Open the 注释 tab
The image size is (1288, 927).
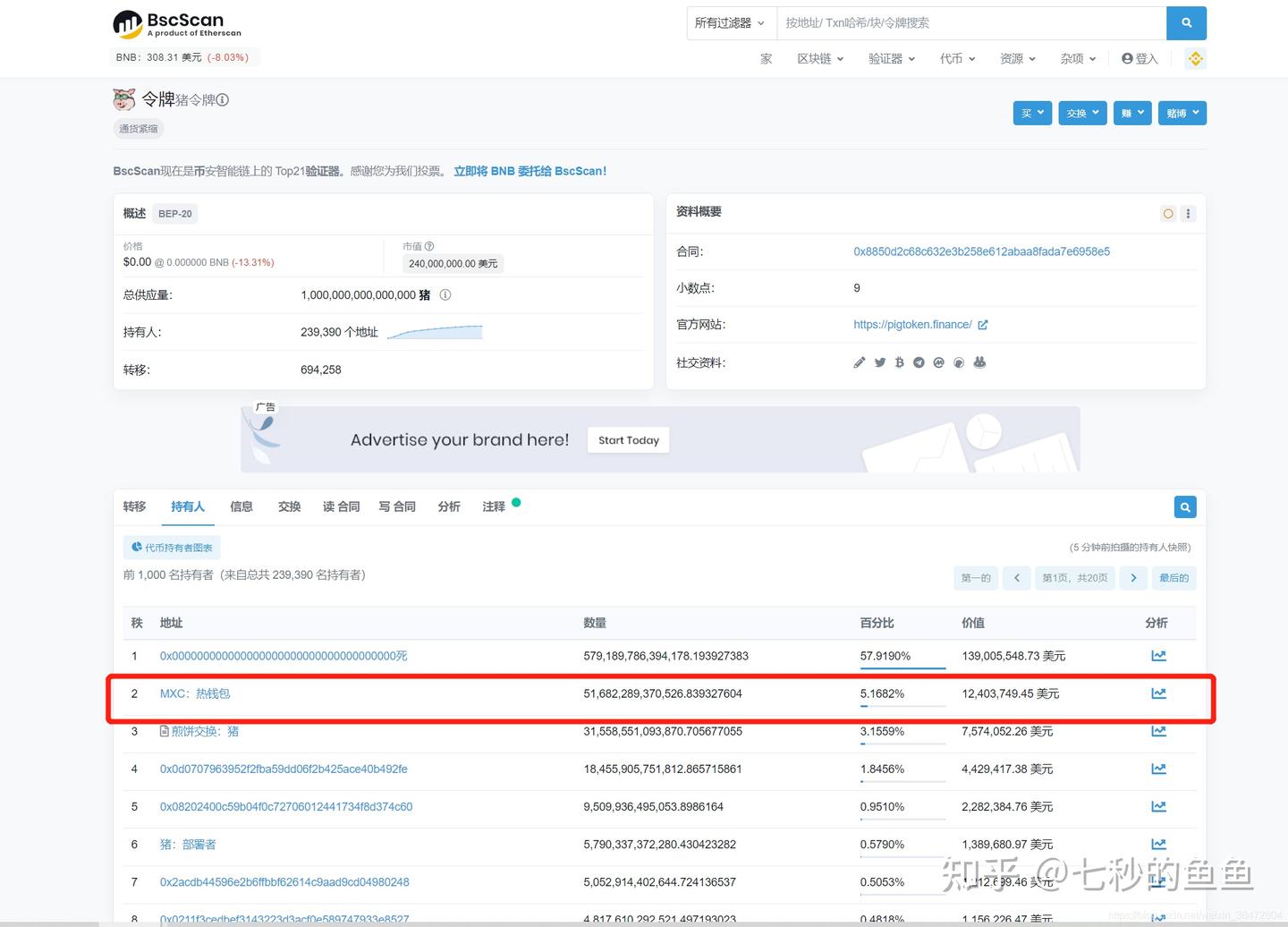pyautogui.click(x=494, y=506)
